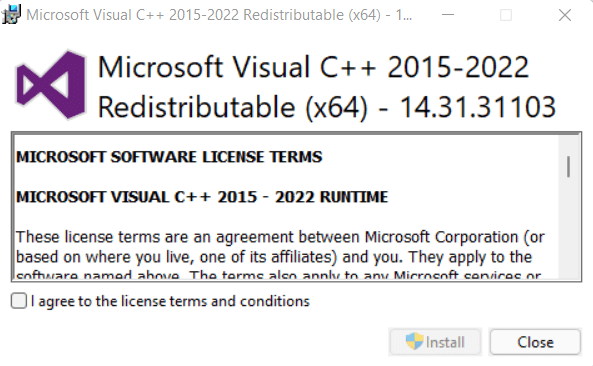Click the 'These license terms are an agreement' paragraph

pyautogui.click(x=280, y=253)
